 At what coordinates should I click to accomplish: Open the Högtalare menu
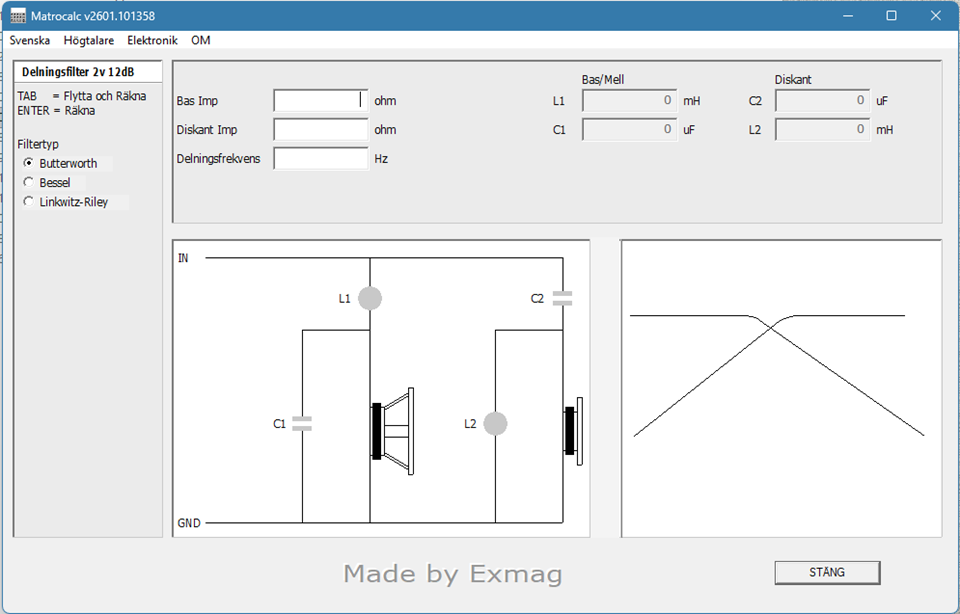click(x=89, y=40)
